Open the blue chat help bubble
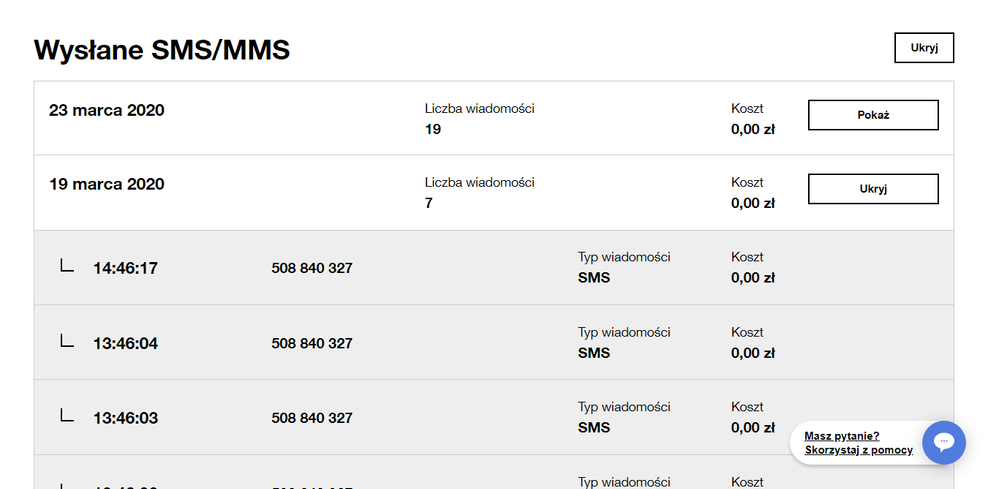999x489 pixels. tap(943, 442)
